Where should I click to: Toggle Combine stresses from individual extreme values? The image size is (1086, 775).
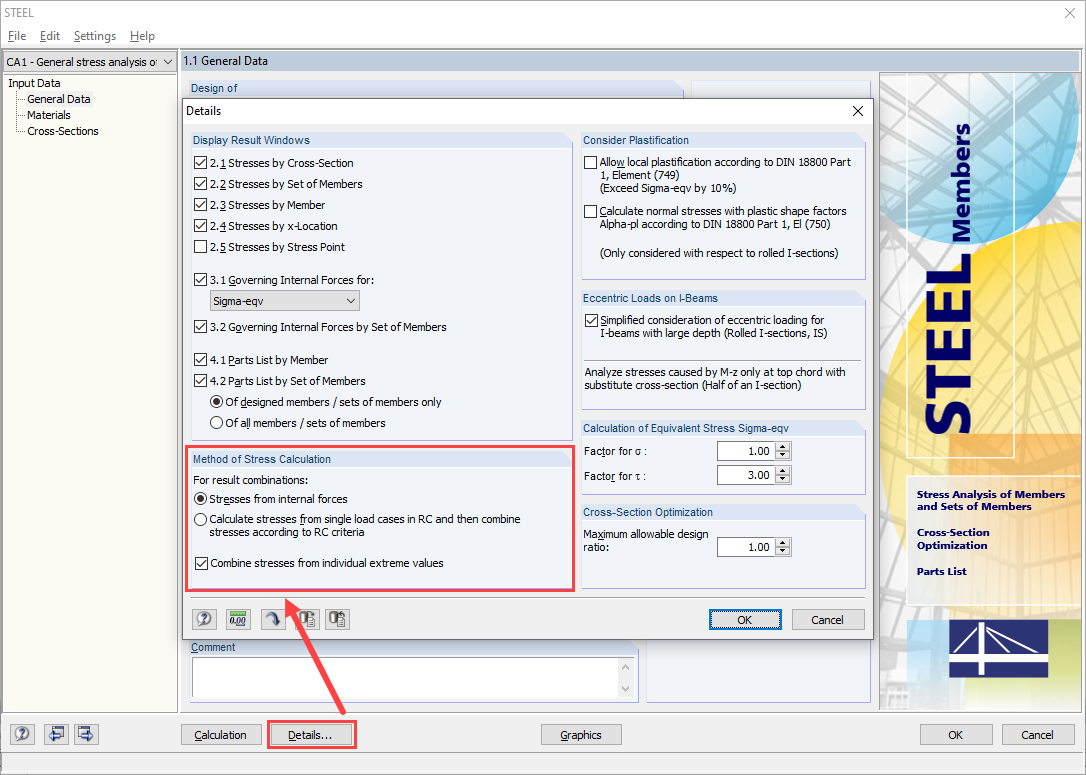click(202, 563)
